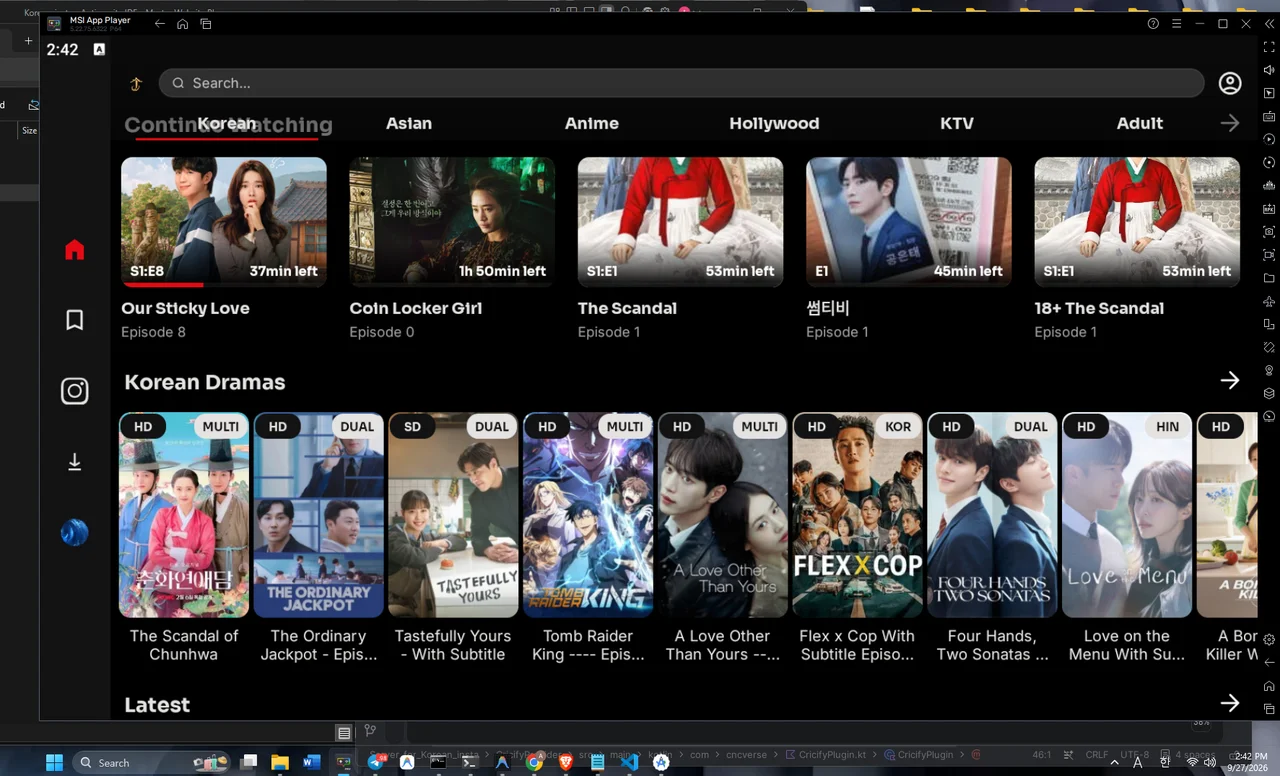Screen dimensions: 1280x776
Task: Click the 'Our Sticky Love' title text
Action: (185, 308)
